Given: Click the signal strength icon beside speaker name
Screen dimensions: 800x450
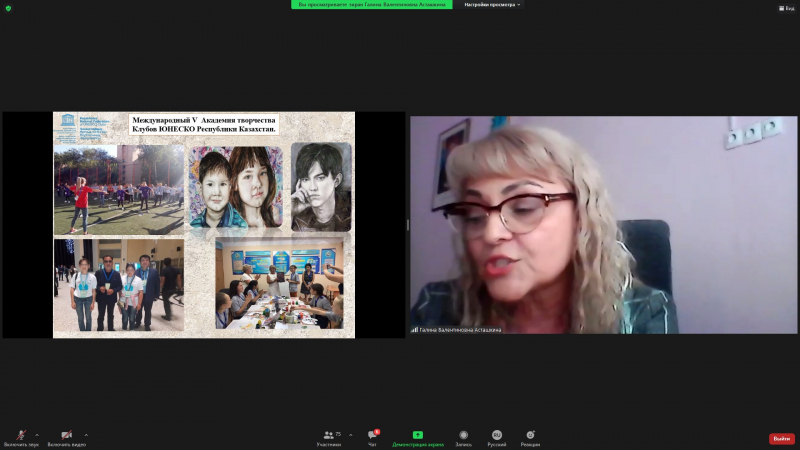Looking at the screenshot, I should coord(414,329).
